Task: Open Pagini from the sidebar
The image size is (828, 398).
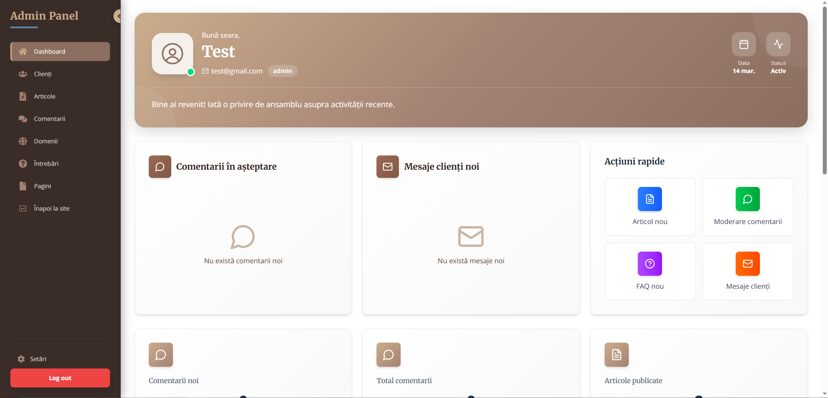Action: (60, 186)
